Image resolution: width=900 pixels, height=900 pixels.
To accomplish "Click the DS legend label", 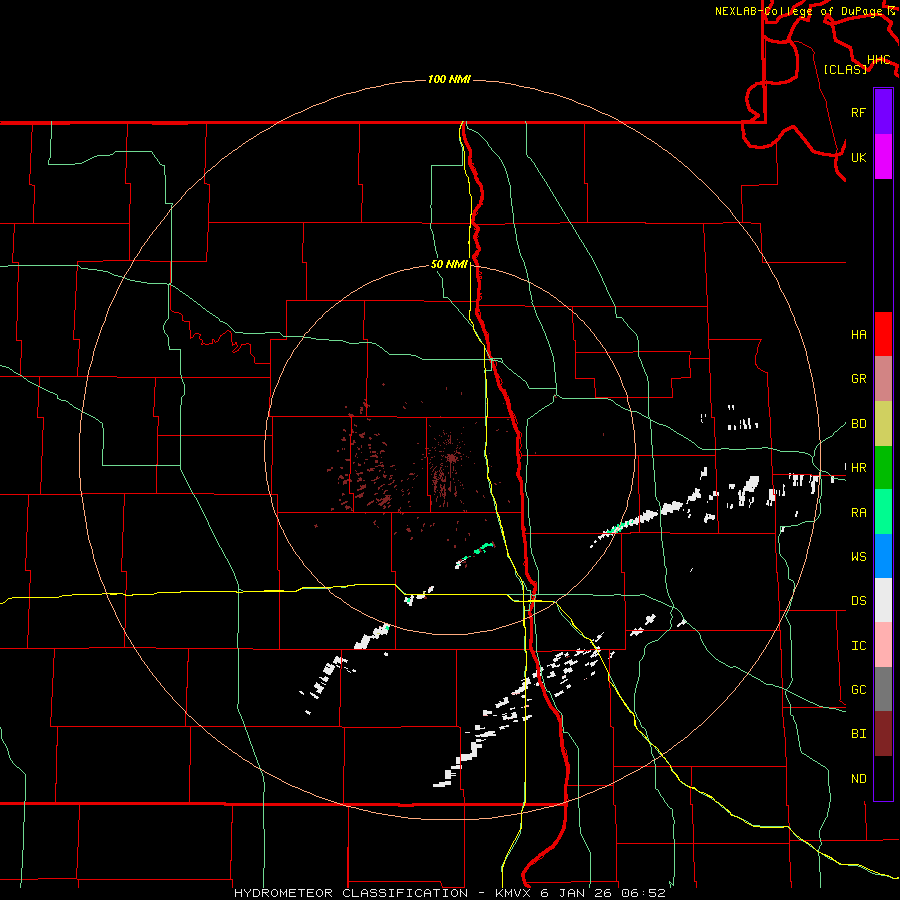I will (858, 600).
